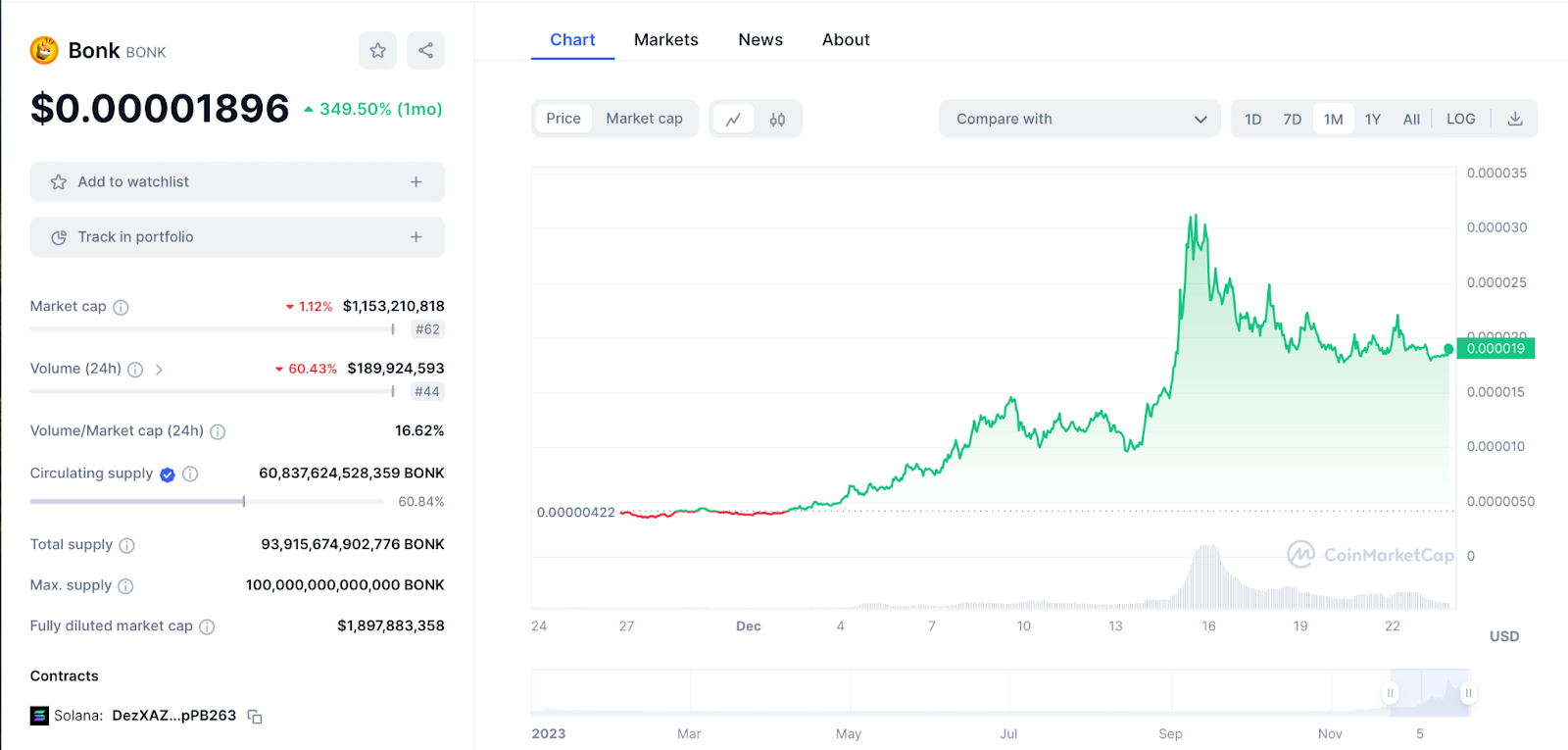Image resolution: width=1568 pixels, height=750 pixels.
Task: Click the pie icon in Track in portfolio
Action: click(x=59, y=237)
